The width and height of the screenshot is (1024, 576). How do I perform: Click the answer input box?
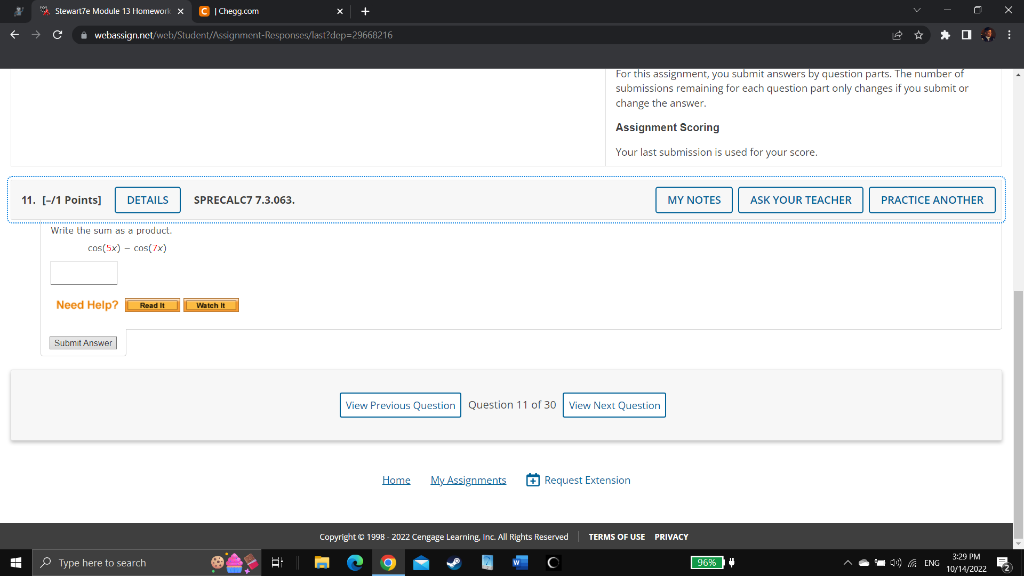84,273
